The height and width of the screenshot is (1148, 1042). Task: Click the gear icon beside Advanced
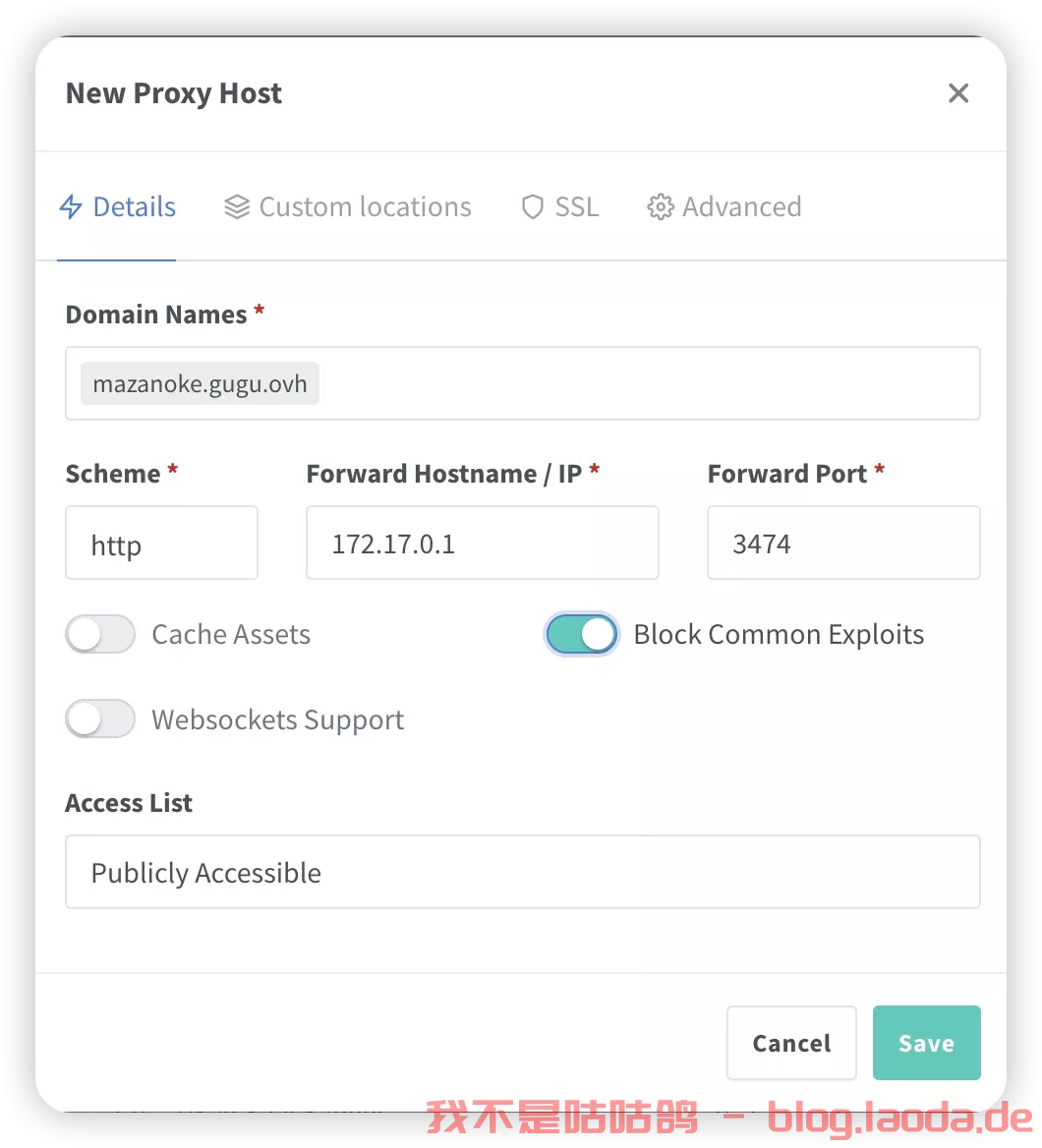(660, 207)
